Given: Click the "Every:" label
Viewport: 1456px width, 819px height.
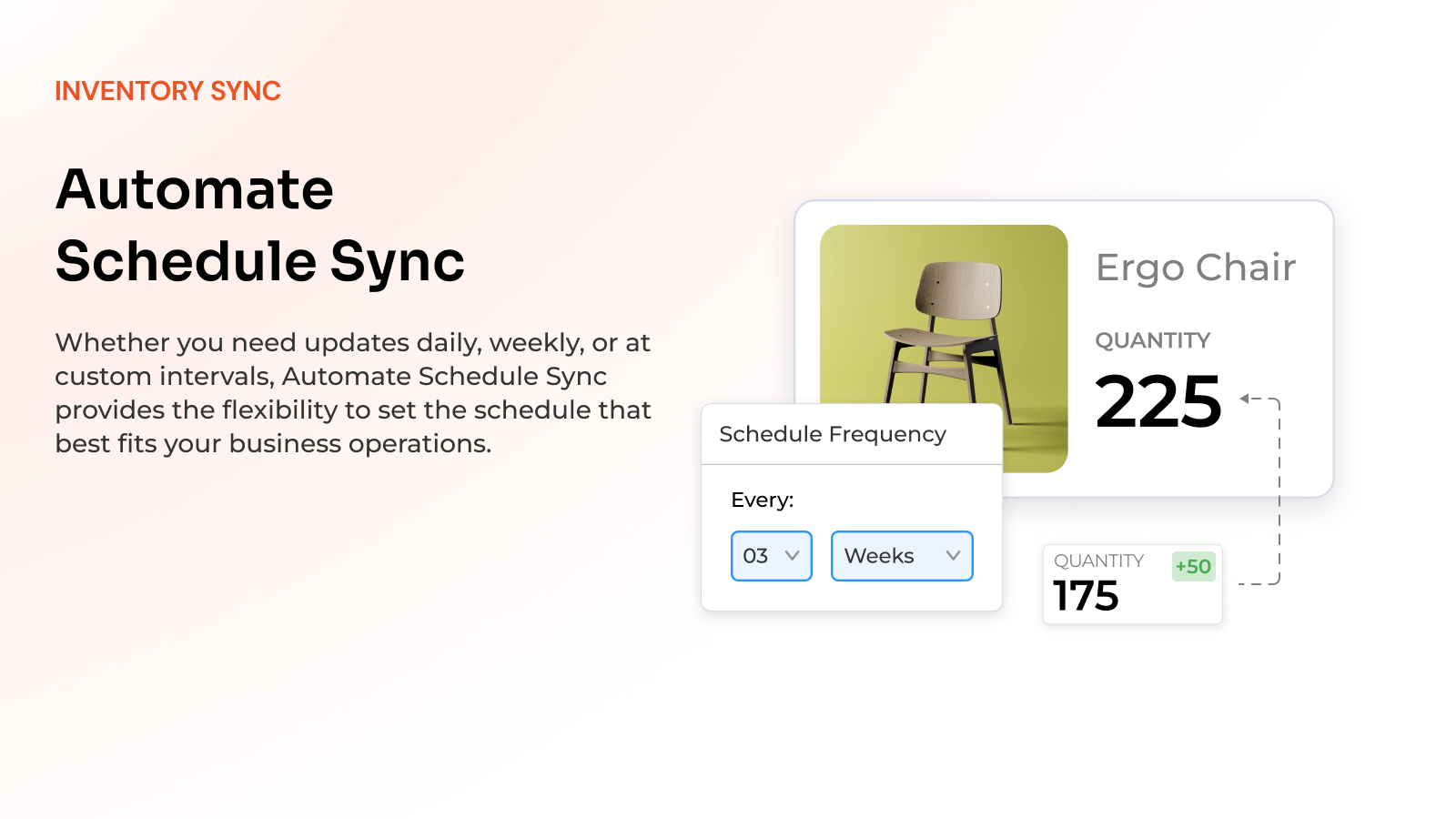Looking at the screenshot, I should (x=763, y=500).
